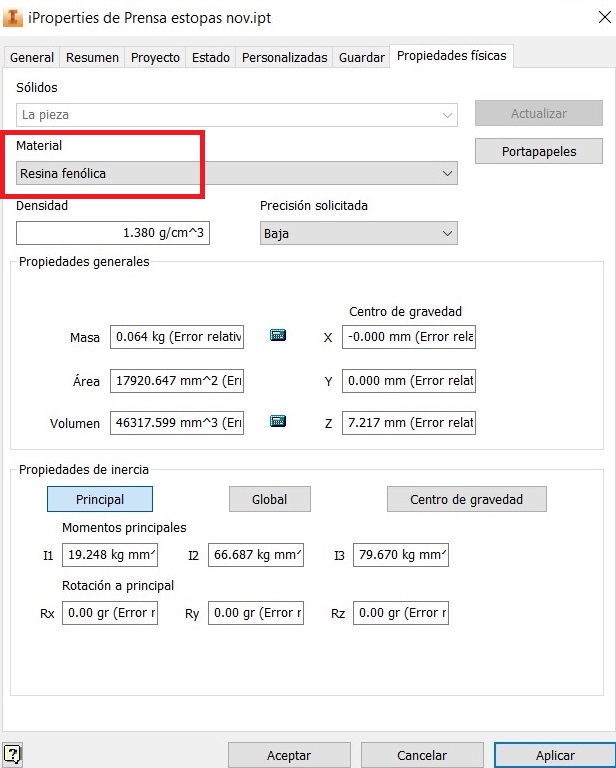The width and height of the screenshot is (616, 768).
Task: Open the Sólidos dropdown list
Action: (236, 115)
